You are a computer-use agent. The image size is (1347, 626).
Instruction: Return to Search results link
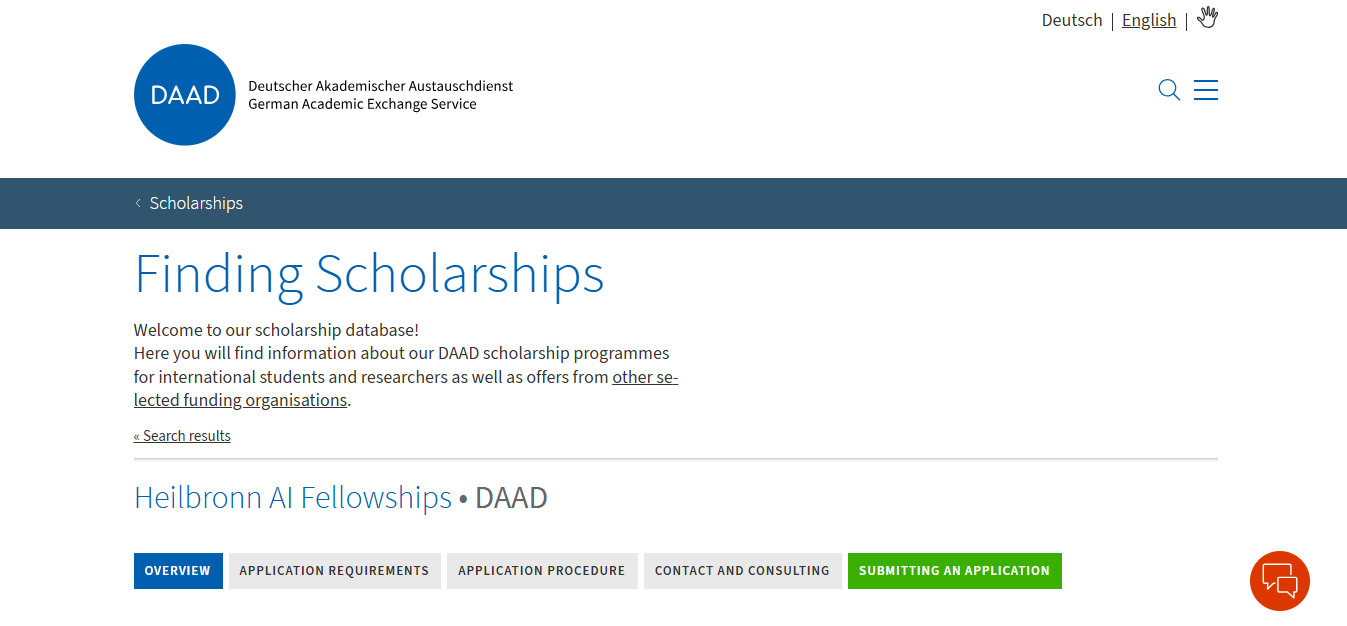click(x=182, y=436)
